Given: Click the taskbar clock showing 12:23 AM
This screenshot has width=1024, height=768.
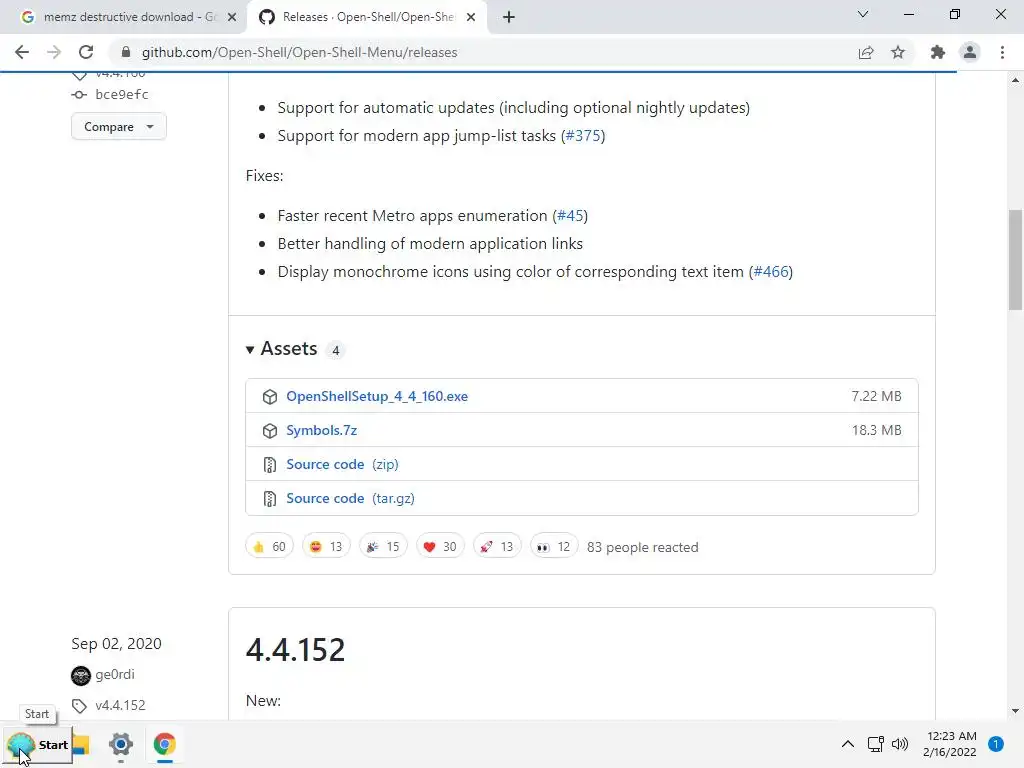Looking at the screenshot, I should [950, 744].
